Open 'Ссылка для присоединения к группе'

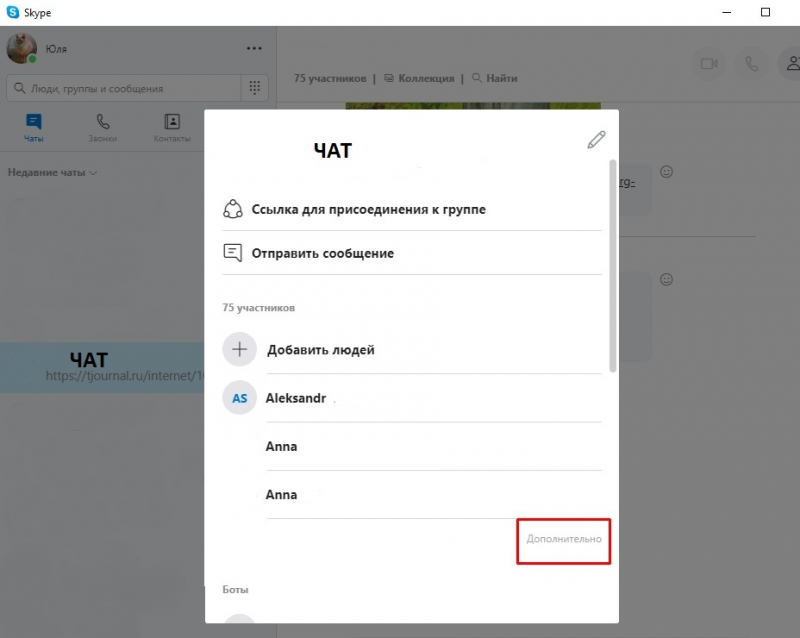412,209
